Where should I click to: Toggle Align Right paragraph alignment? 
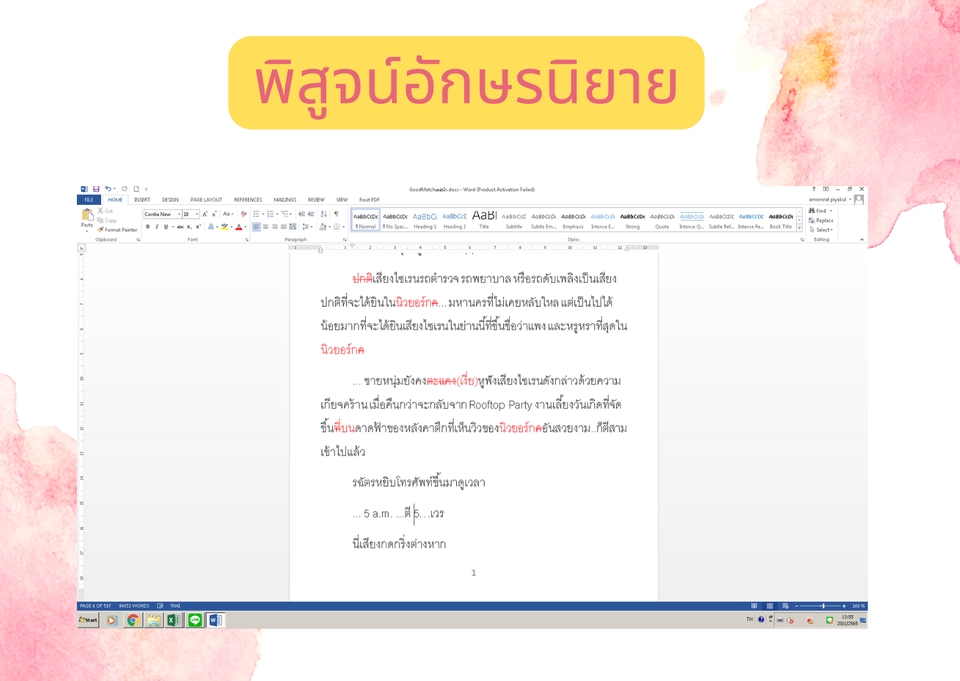275,227
